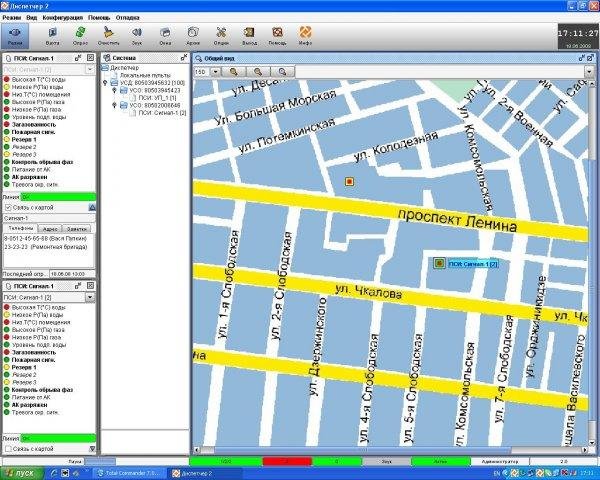
Task: Open the Конфигурация menu
Action: [x=63, y=19]
